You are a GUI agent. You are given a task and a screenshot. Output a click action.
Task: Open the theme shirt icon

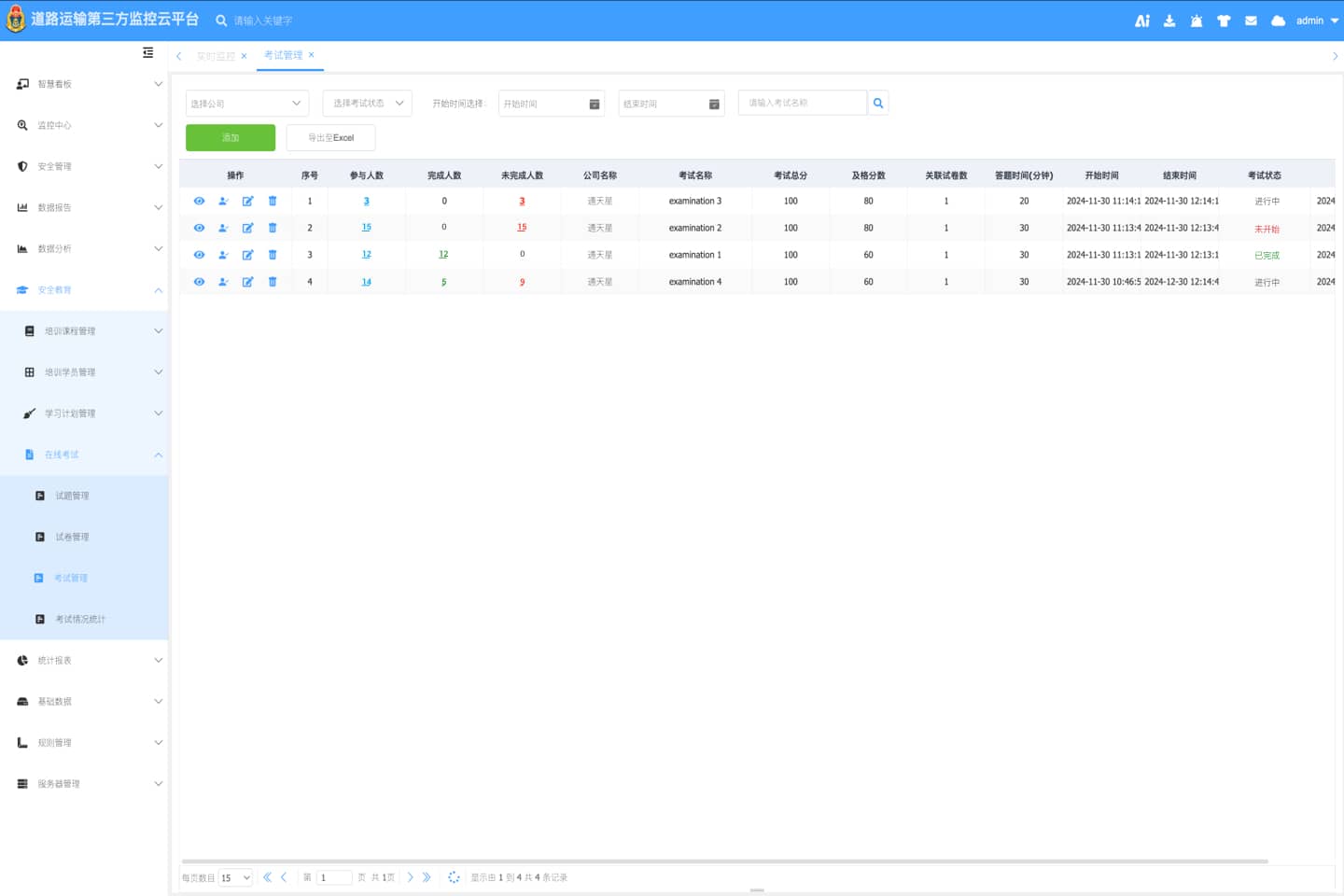[1224, 21]
